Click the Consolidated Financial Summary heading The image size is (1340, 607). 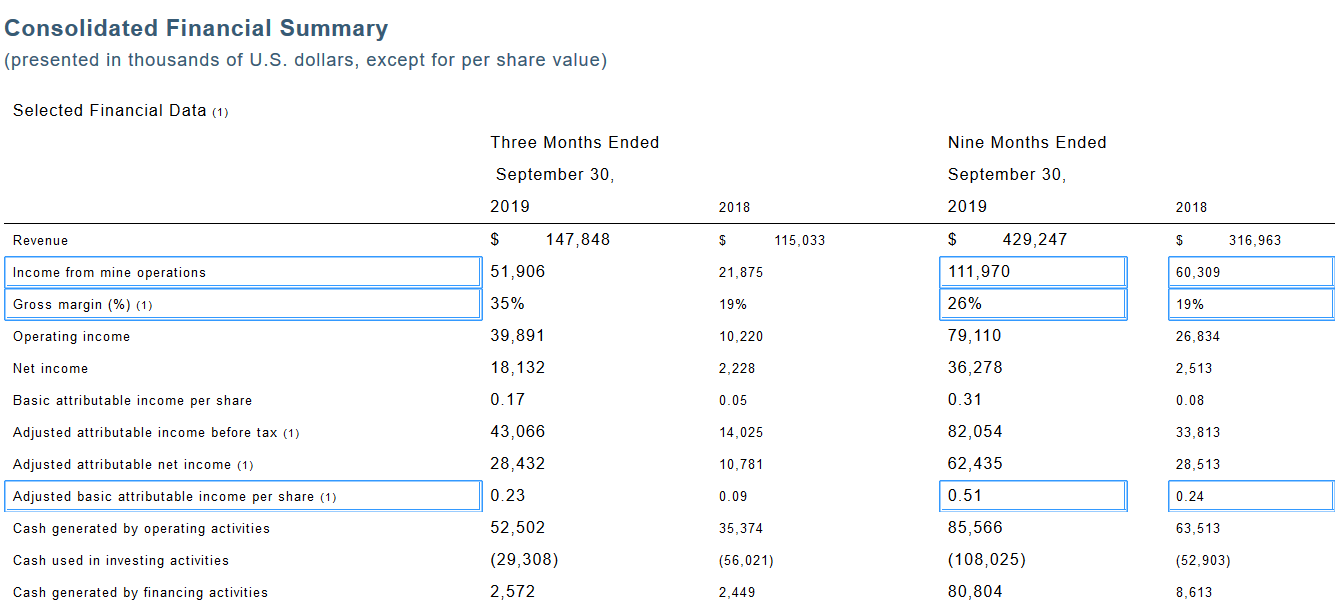(196, 29)
